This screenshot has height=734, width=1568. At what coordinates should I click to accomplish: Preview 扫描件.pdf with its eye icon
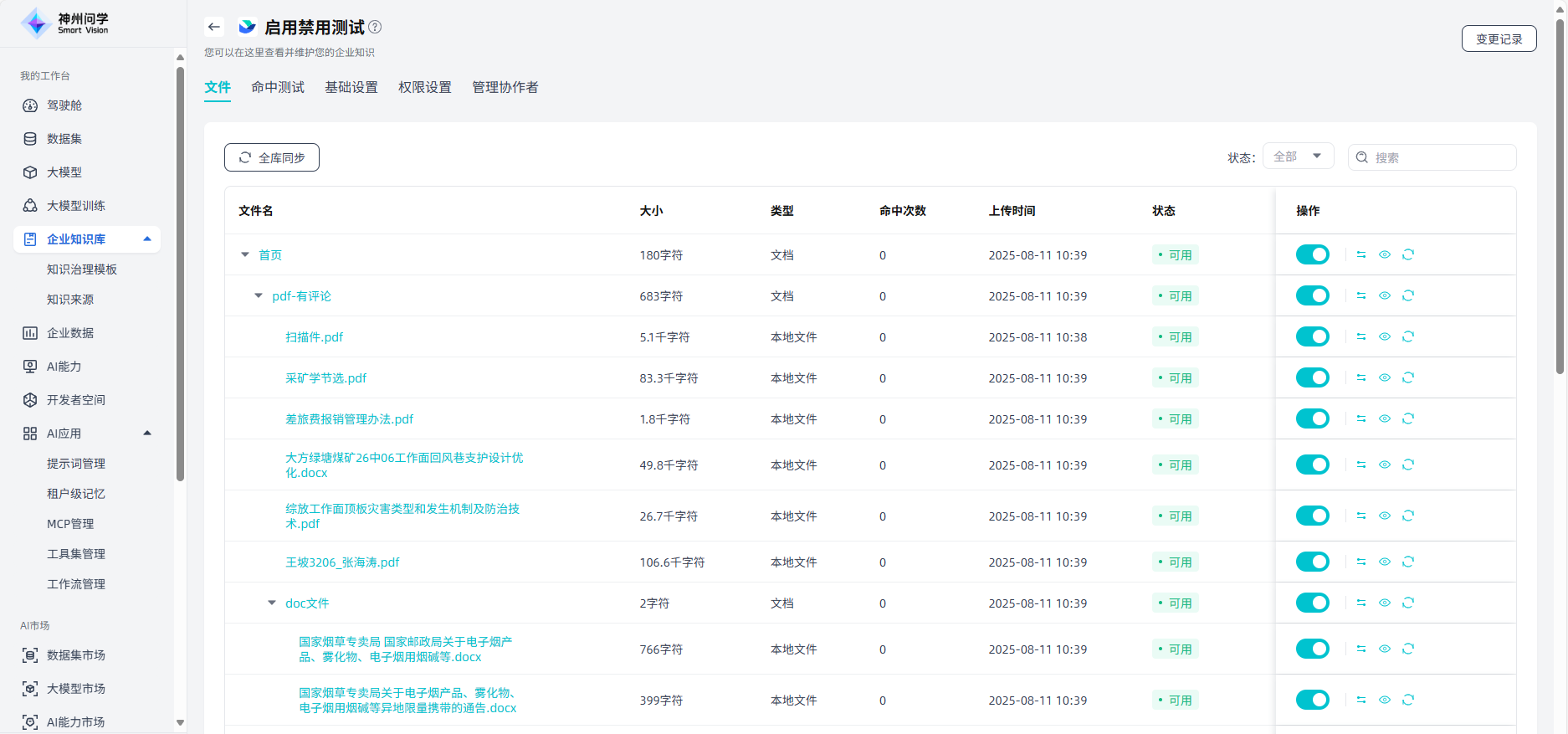[x=1385, y=336]
